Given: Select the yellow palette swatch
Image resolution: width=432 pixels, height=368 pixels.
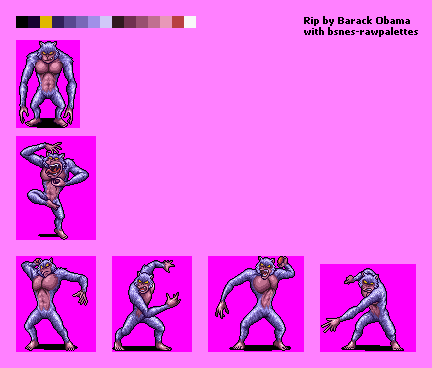Looking at the screenshot, I should [46, 22].
